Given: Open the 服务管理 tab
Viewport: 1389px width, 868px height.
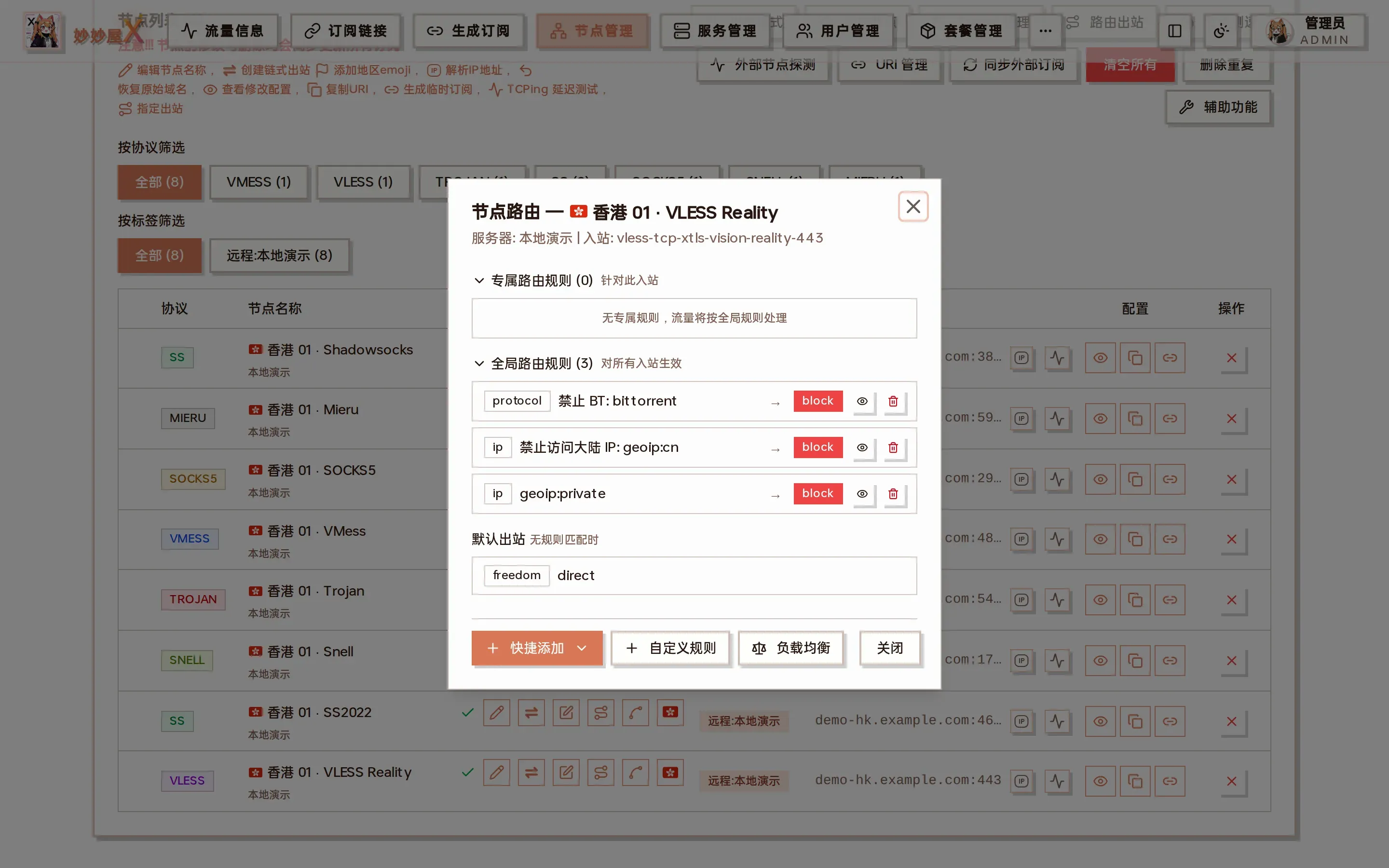Looking at the screenshot, I should (x=715, y=31).
